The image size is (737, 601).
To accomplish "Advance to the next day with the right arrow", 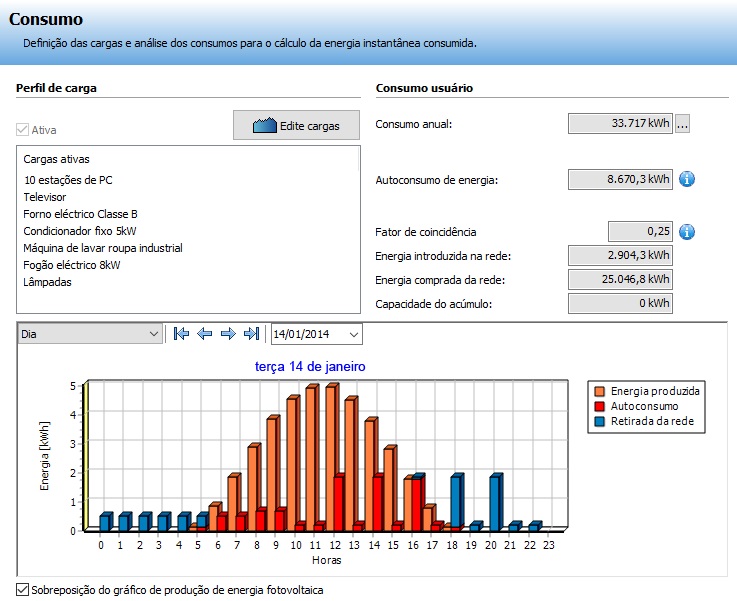I will 228,334.
